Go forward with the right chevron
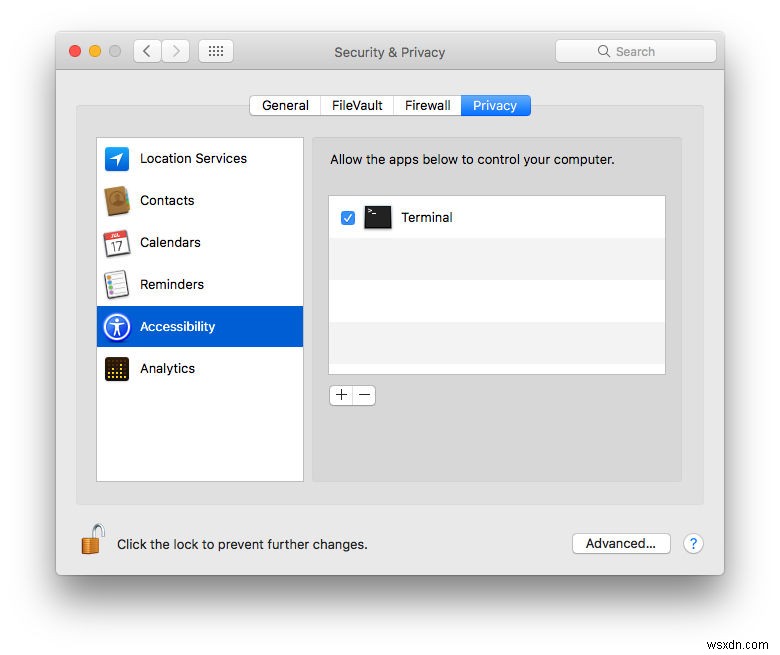 pyautogui.click(x=176, y=51)
